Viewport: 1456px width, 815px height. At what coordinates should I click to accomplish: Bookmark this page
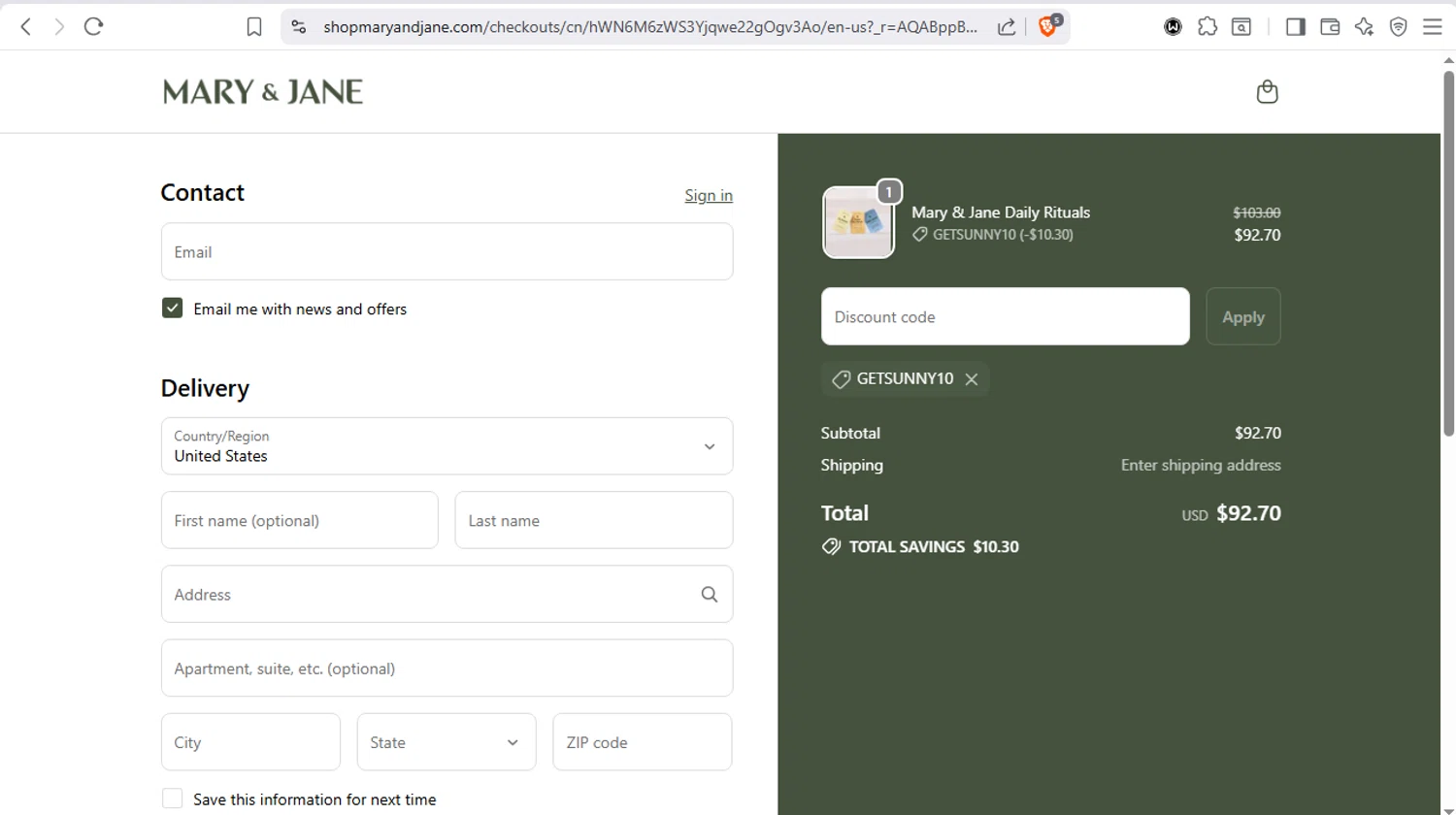click(254, 27)
